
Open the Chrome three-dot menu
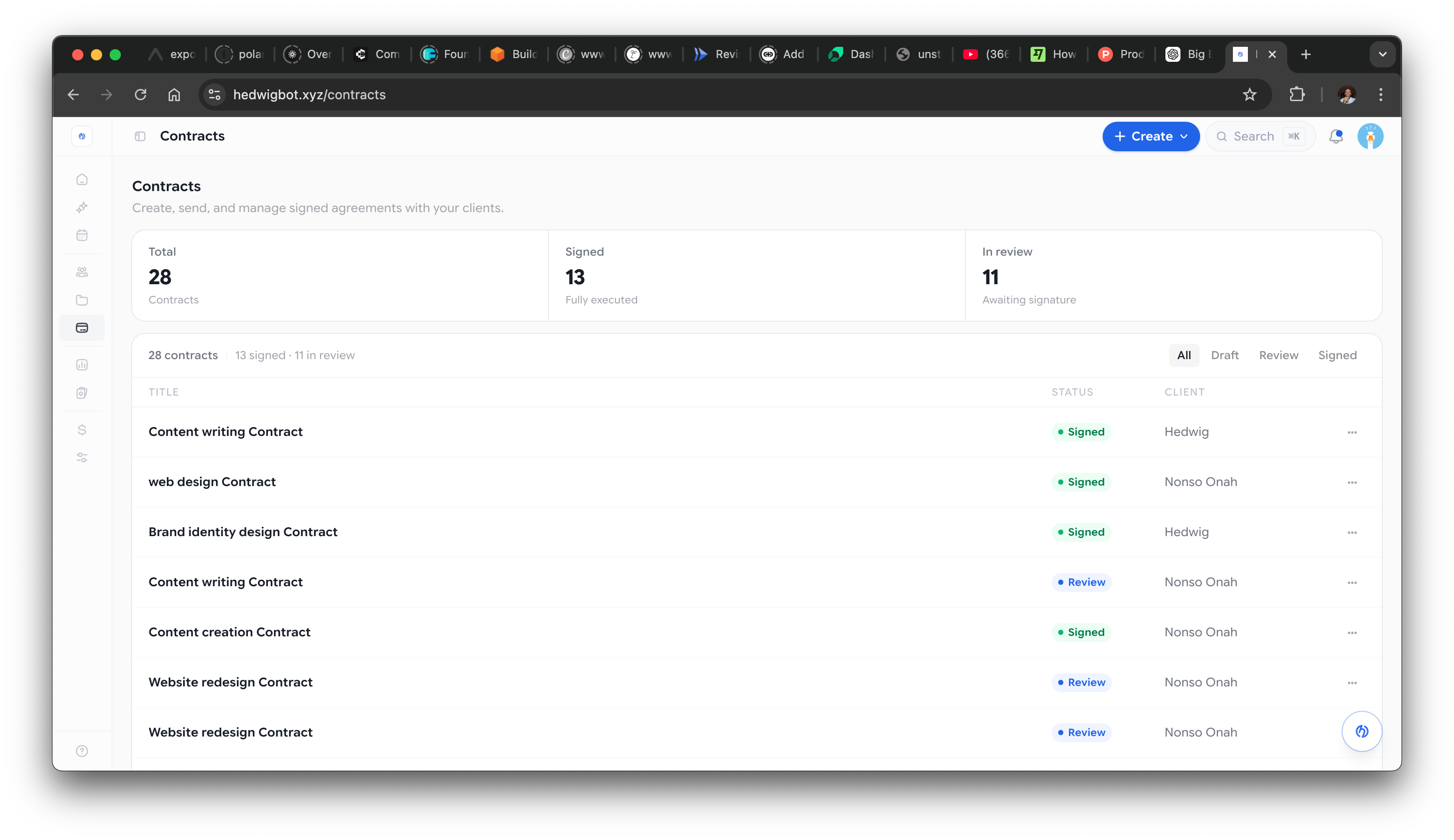pyautogui.click(x=1381, y=95)
